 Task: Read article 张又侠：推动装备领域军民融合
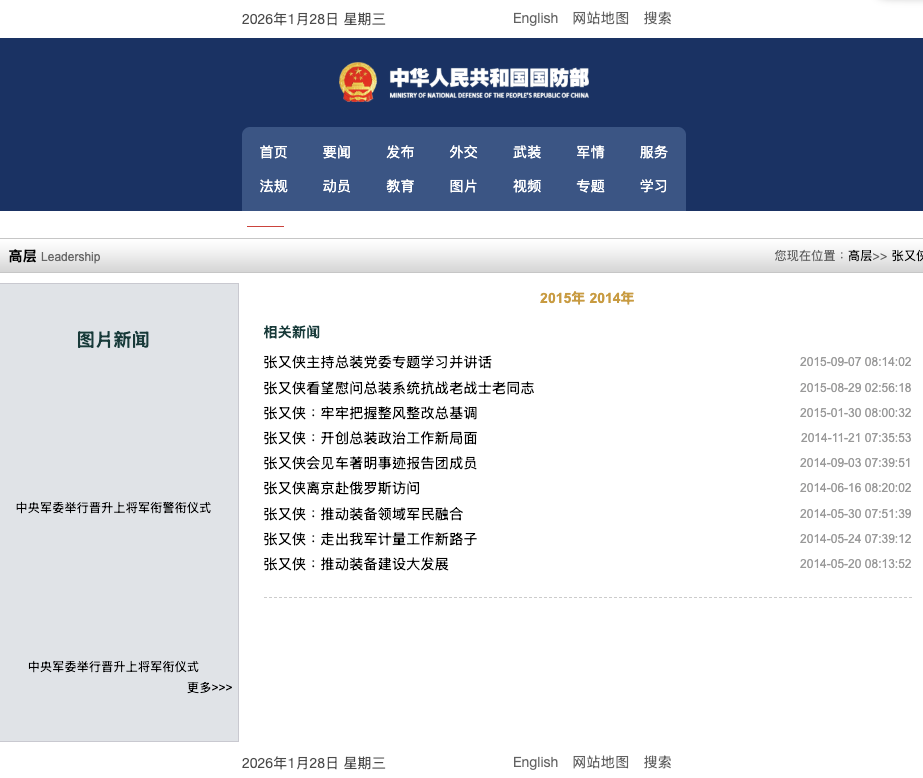tap(363, 514)
